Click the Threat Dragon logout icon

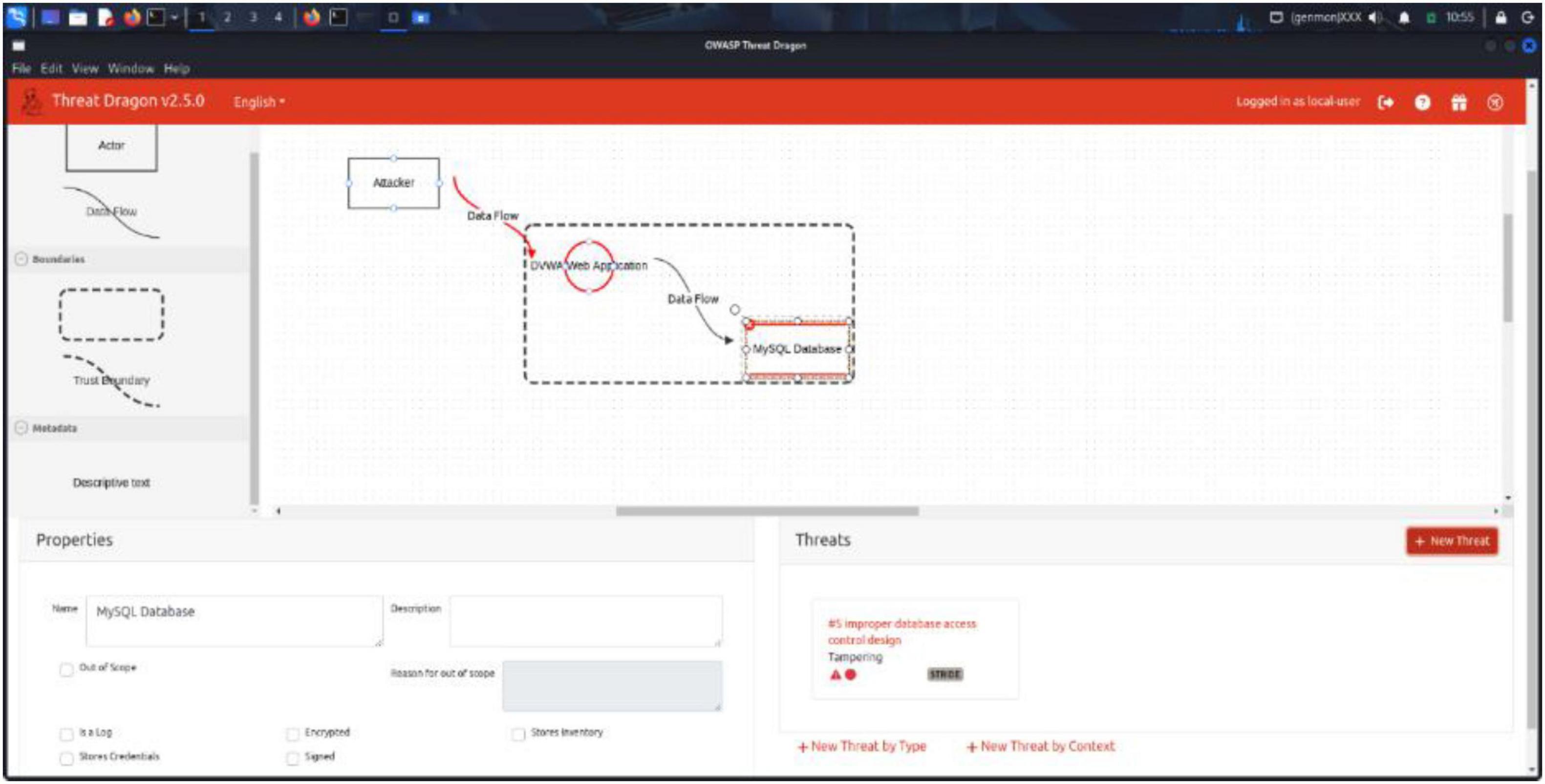click(1386, 103)
